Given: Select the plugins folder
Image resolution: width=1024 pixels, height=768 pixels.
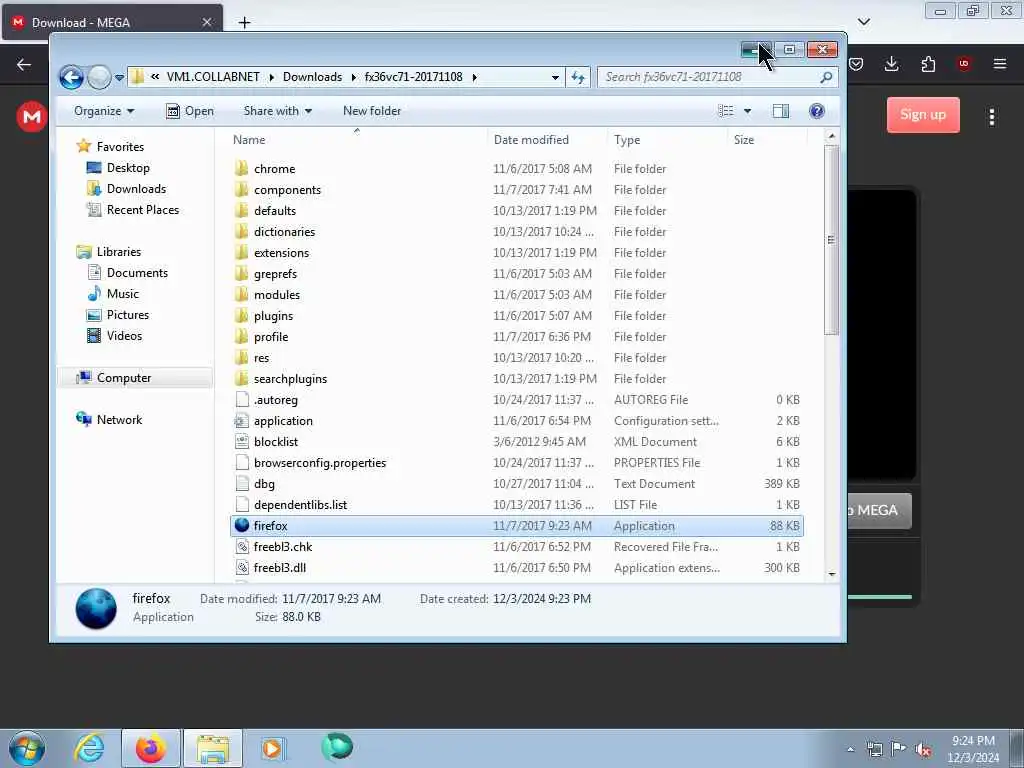Looking at the screenshot, I should tap(274, 315).
